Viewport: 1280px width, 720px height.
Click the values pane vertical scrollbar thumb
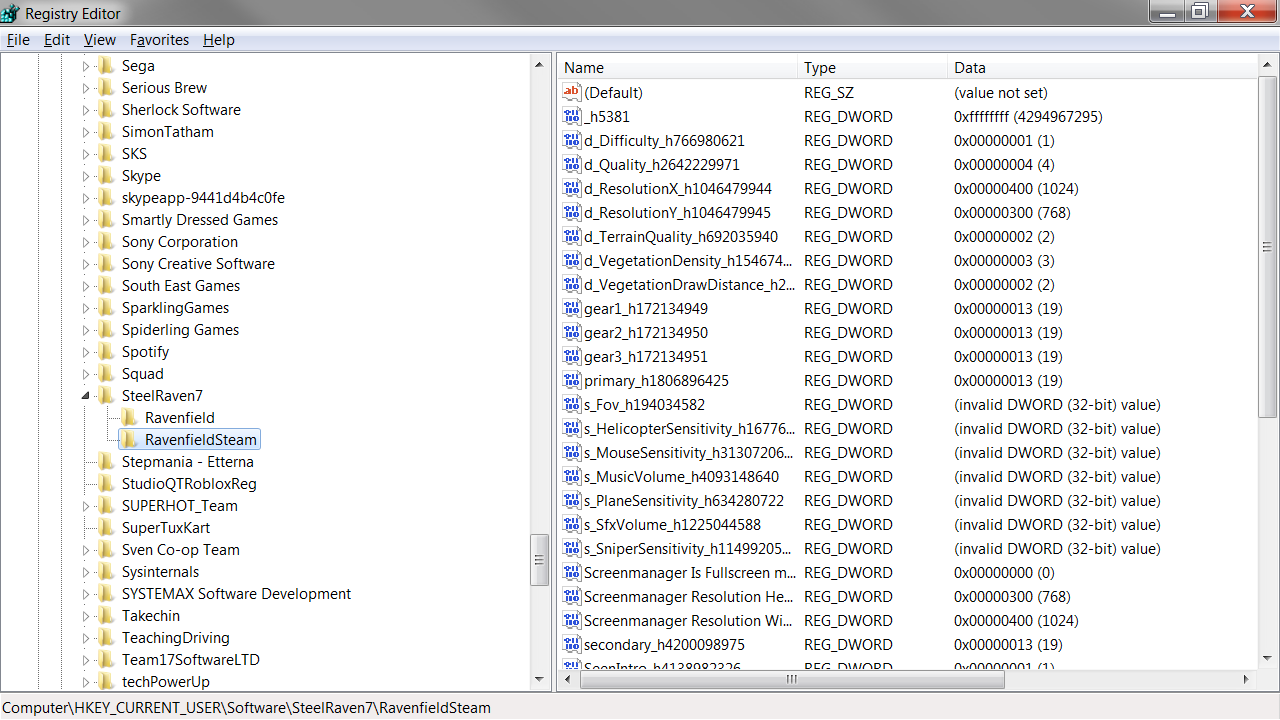1268,247
